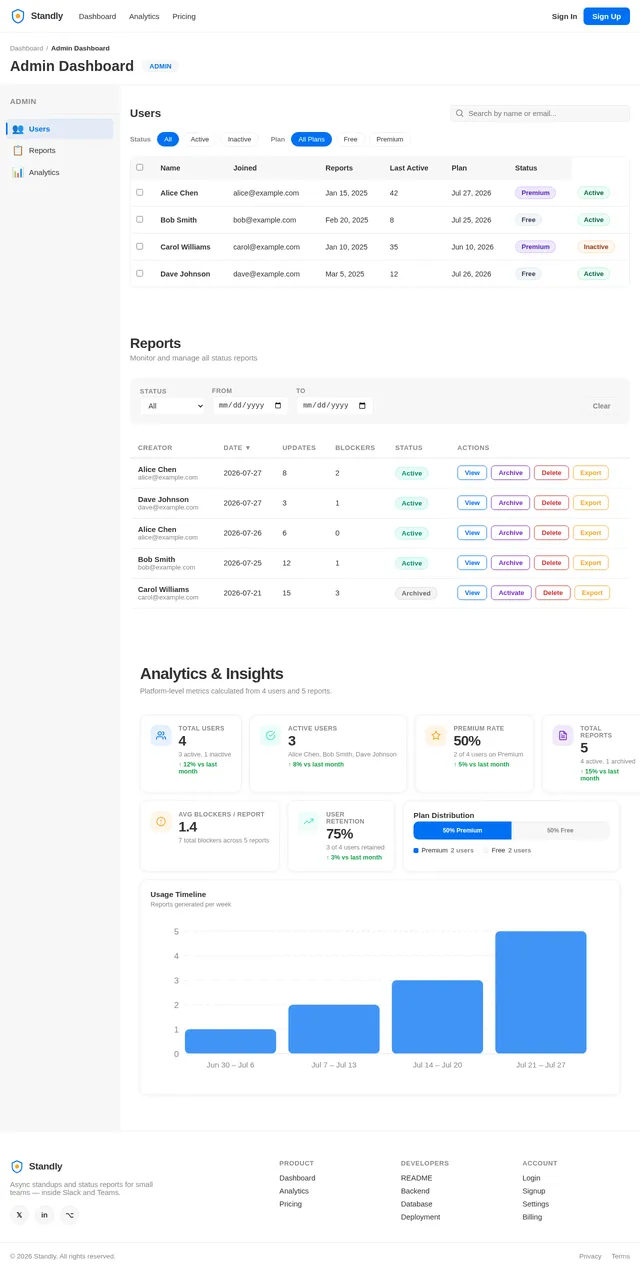Select Users in the admin sidebar
This screenshot has height=1270, width=640.
pyautogui.click(x=60, y=129)
